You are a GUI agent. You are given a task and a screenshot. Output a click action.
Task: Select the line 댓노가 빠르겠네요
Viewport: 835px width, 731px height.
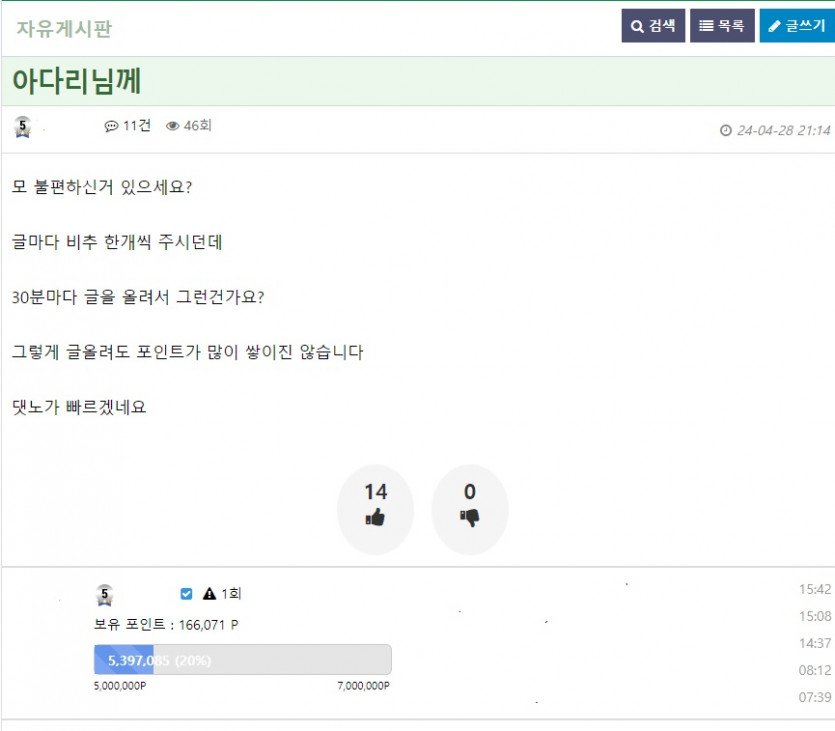click(79, 407)
